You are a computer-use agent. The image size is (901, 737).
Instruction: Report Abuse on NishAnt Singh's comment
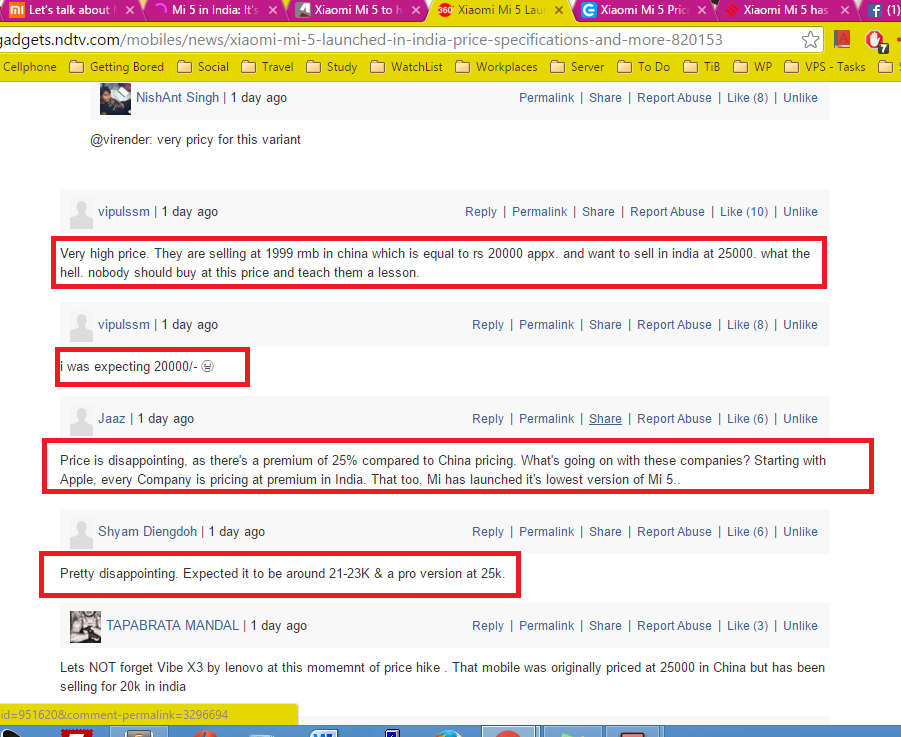coord(674,98)
